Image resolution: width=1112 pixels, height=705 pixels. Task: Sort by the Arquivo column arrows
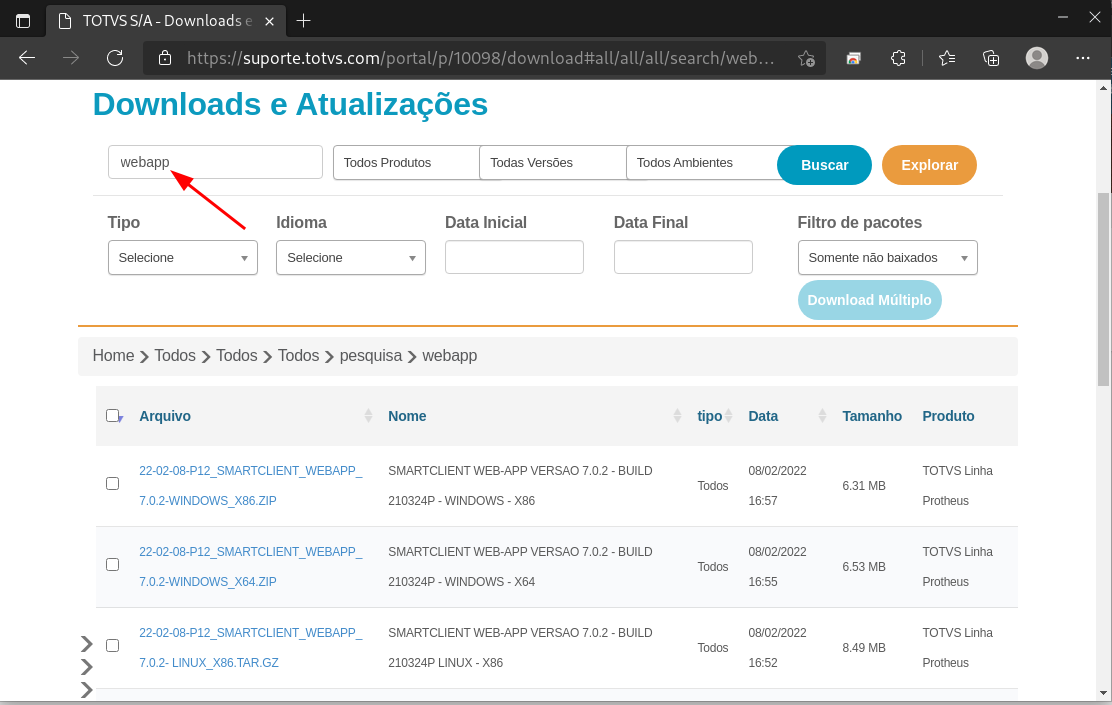point(368,416)
